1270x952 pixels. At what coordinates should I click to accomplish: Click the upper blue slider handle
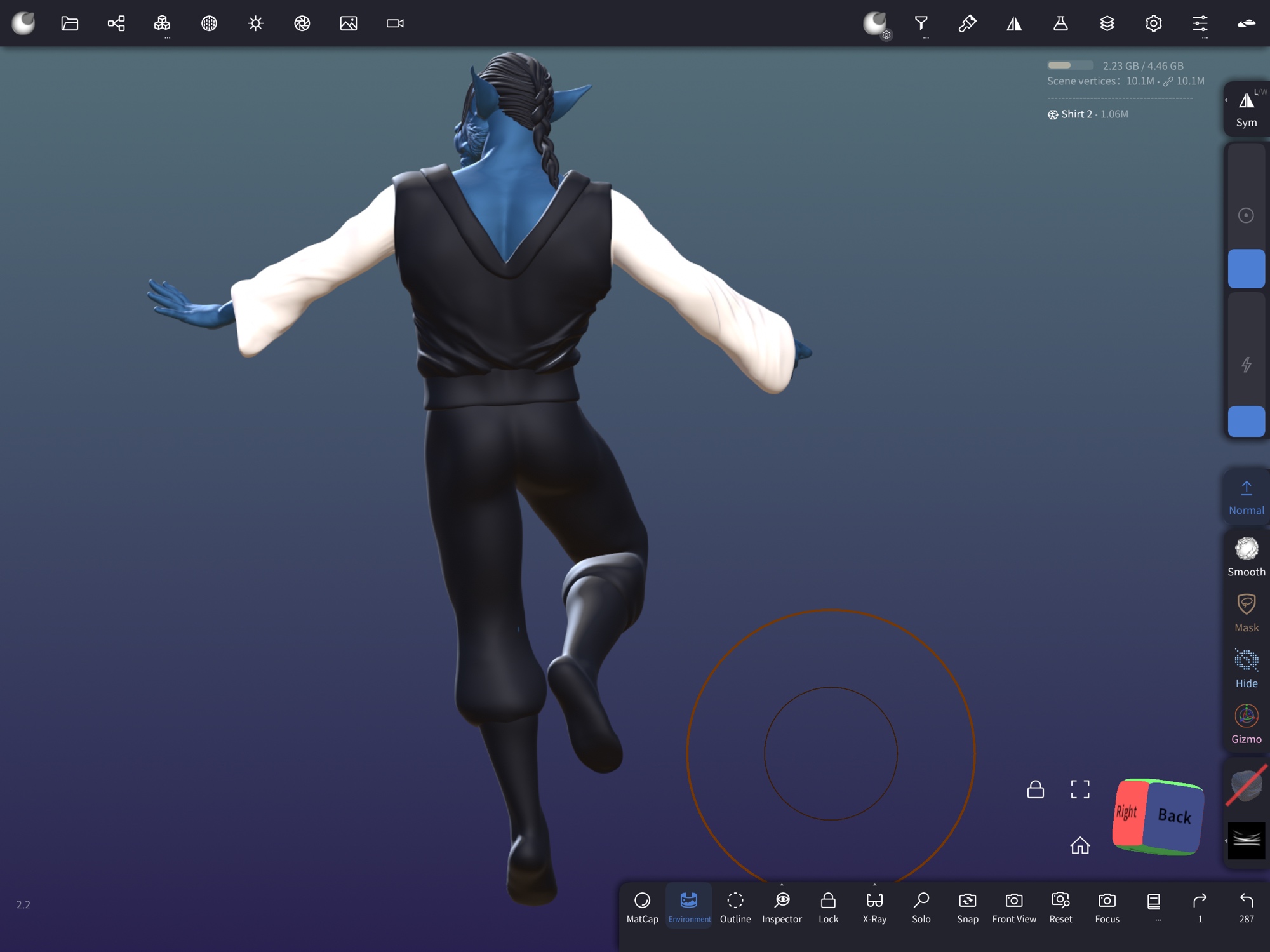[x=1246, y=269]
